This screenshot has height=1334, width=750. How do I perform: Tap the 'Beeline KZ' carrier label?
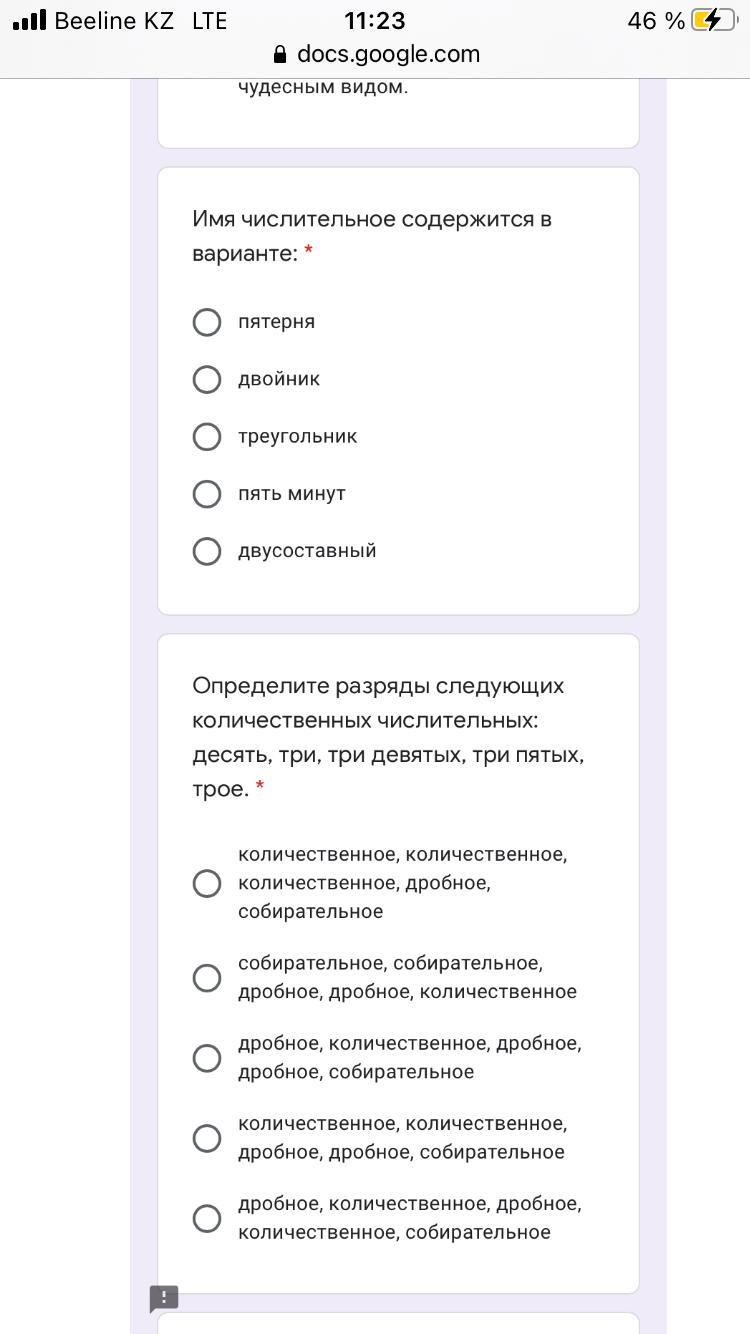(x=114, y=20)
